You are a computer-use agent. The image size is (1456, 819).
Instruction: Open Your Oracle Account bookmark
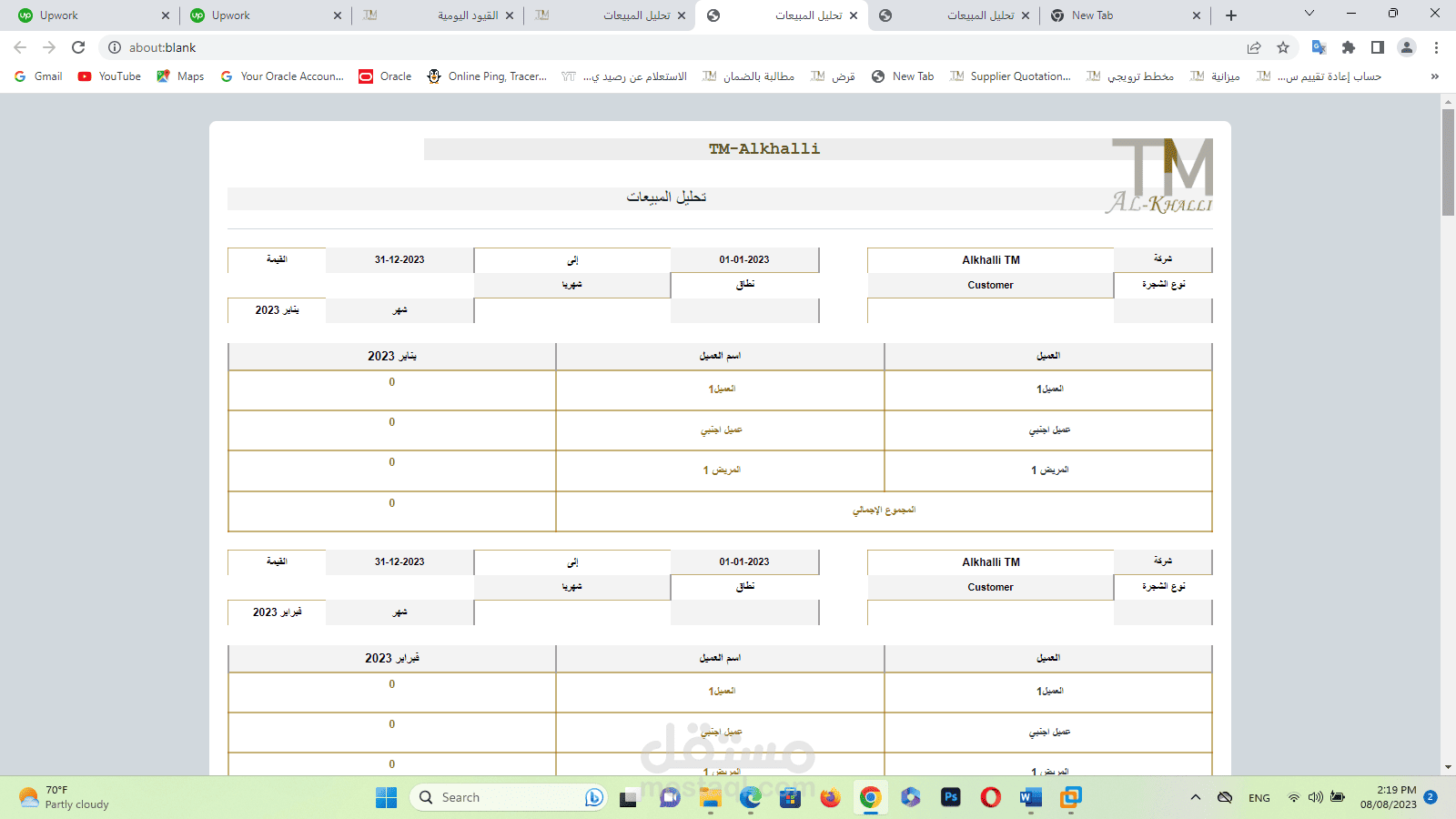(282, 76)
